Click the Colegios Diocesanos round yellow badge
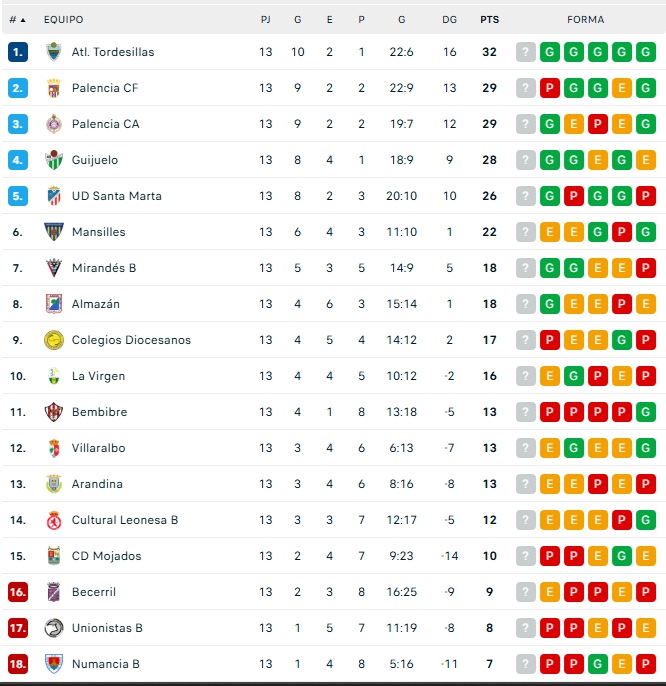The height and width of the screenshot is (686, 666). 54,340
